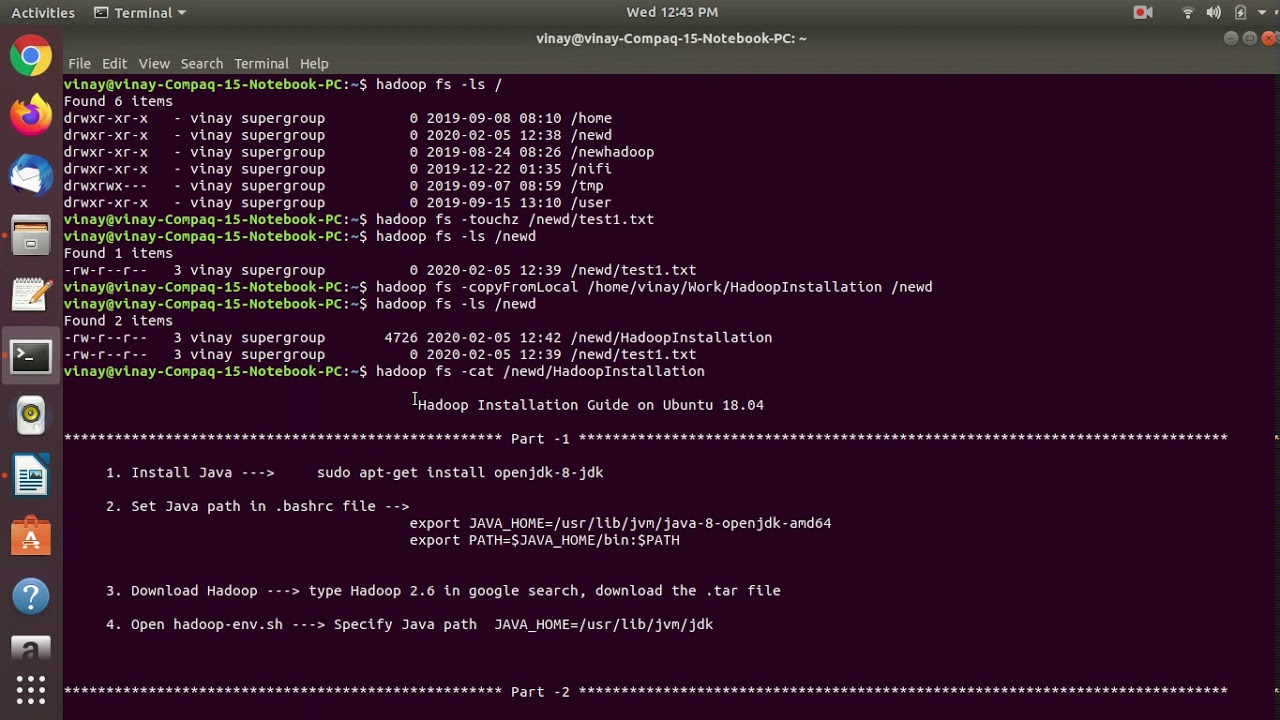Maximize the terminal window
Viewport: 1280px width, 720px height.
pyautogui.click(x=1250, y=38)
